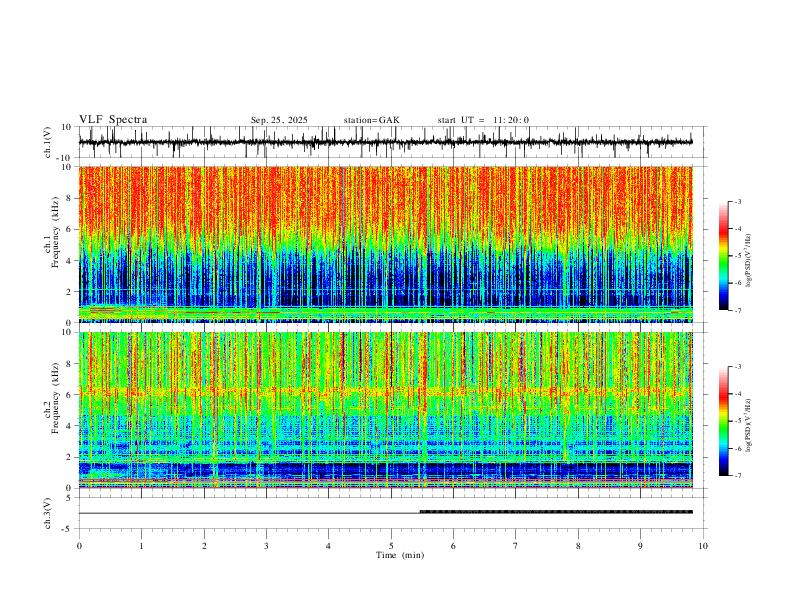Click the 'ch.3(V)' axis label

[x=49, y=513]
